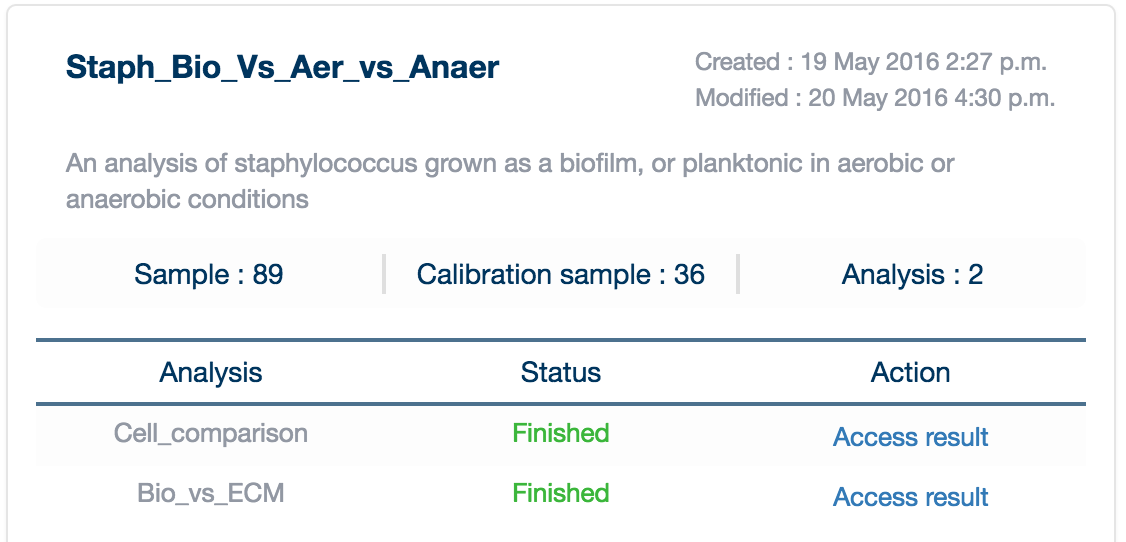
Task: Access result for Bio_vs_ECM analysis
Action: (x=911, y=496)
